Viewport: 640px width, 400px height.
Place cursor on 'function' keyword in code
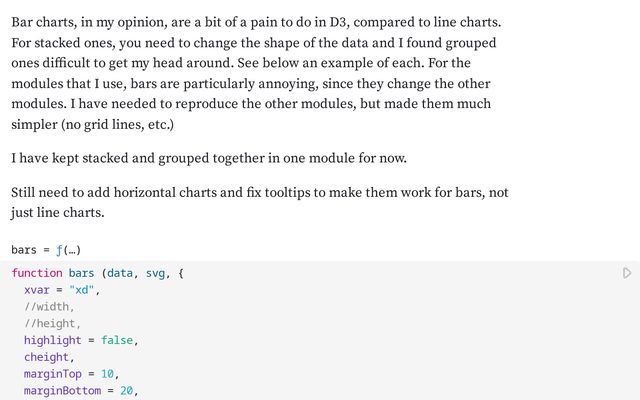36,273
